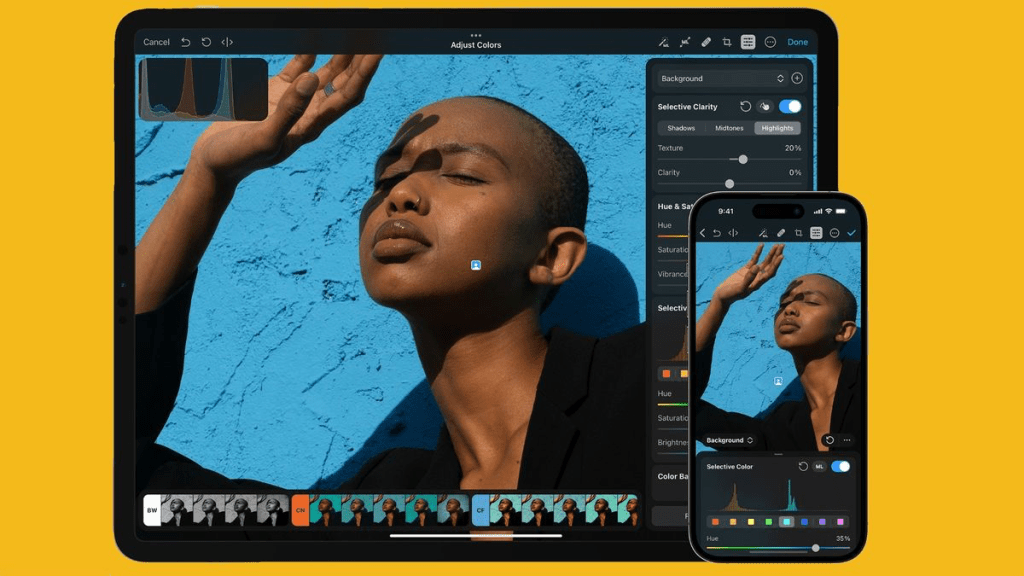Tap Cancel to discard changes
The width and height of the screenshot is (1024, 576).
[x=156, y=42]
